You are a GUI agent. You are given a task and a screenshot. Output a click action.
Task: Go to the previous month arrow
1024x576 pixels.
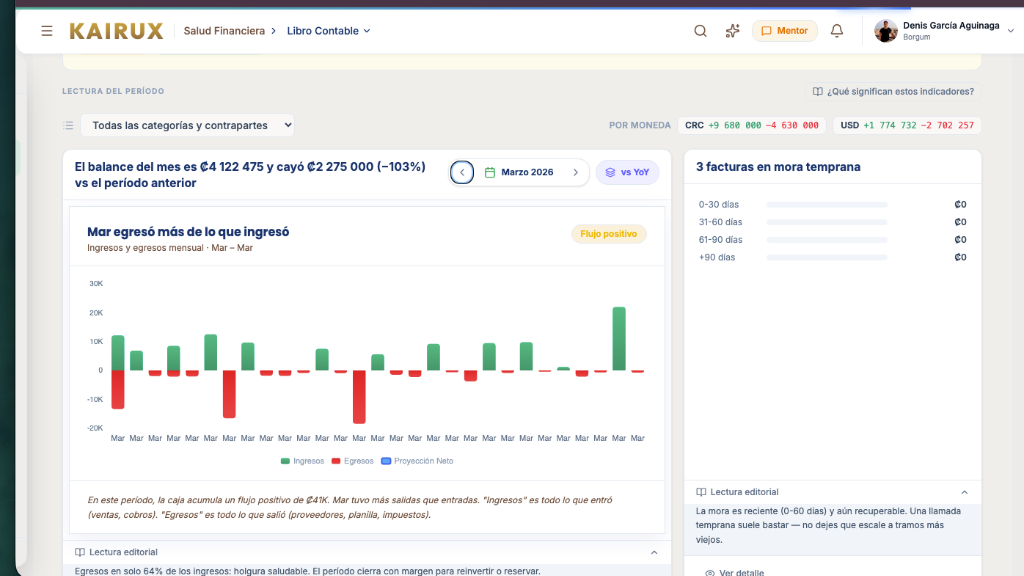point(462,172)
